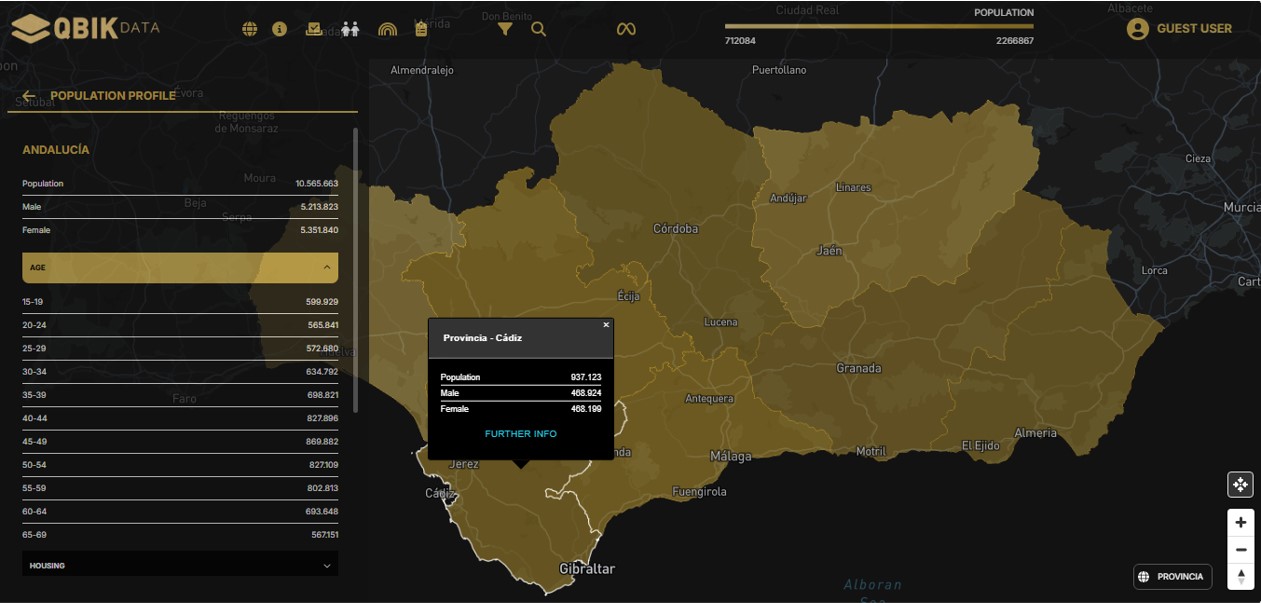1261x603 pixels.
Task: Select the people demographics icon
Action: [x=350, y=29]
